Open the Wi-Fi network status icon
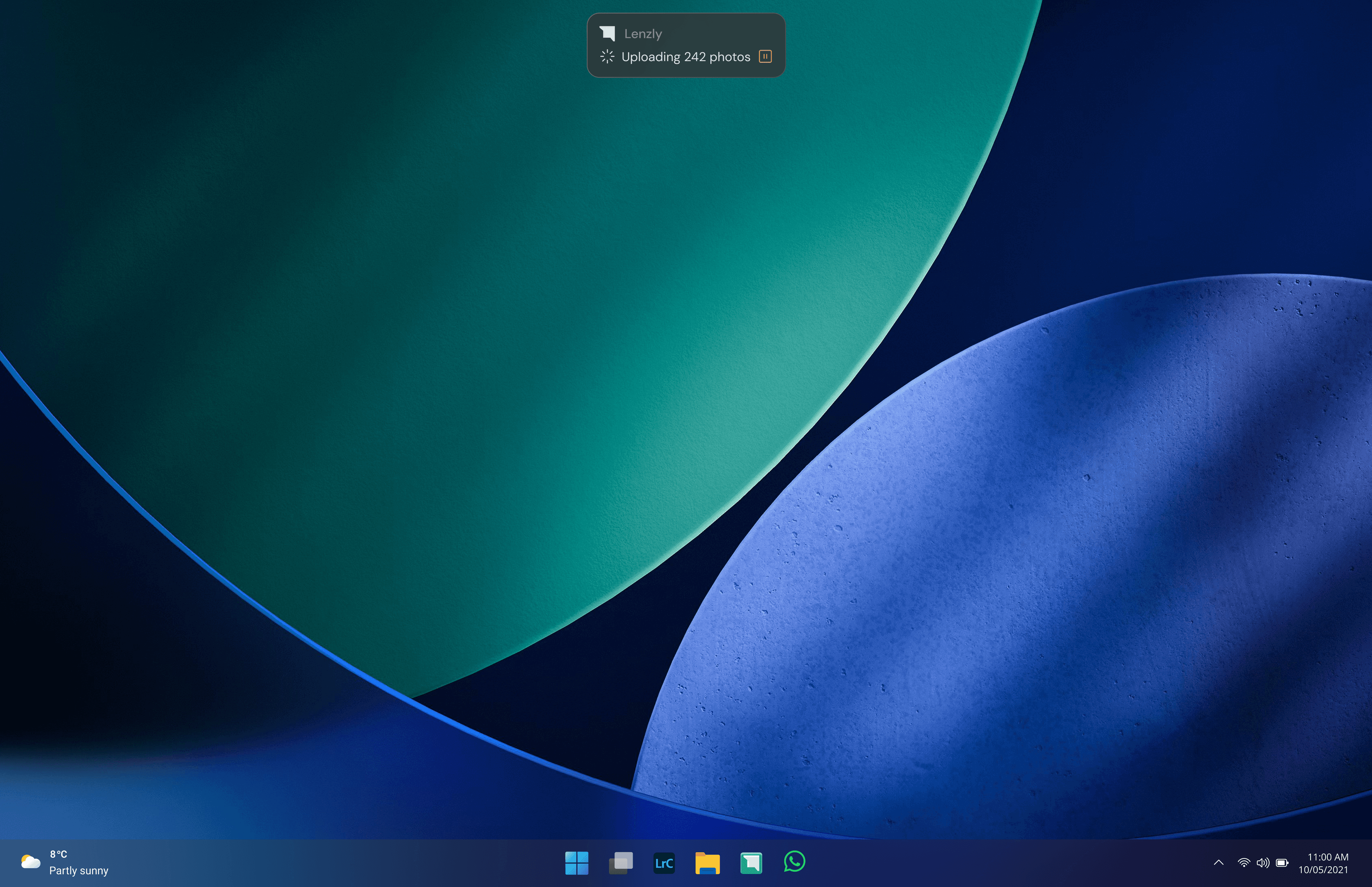This screenshot has width=1372, height=887. pos(1244,863)
